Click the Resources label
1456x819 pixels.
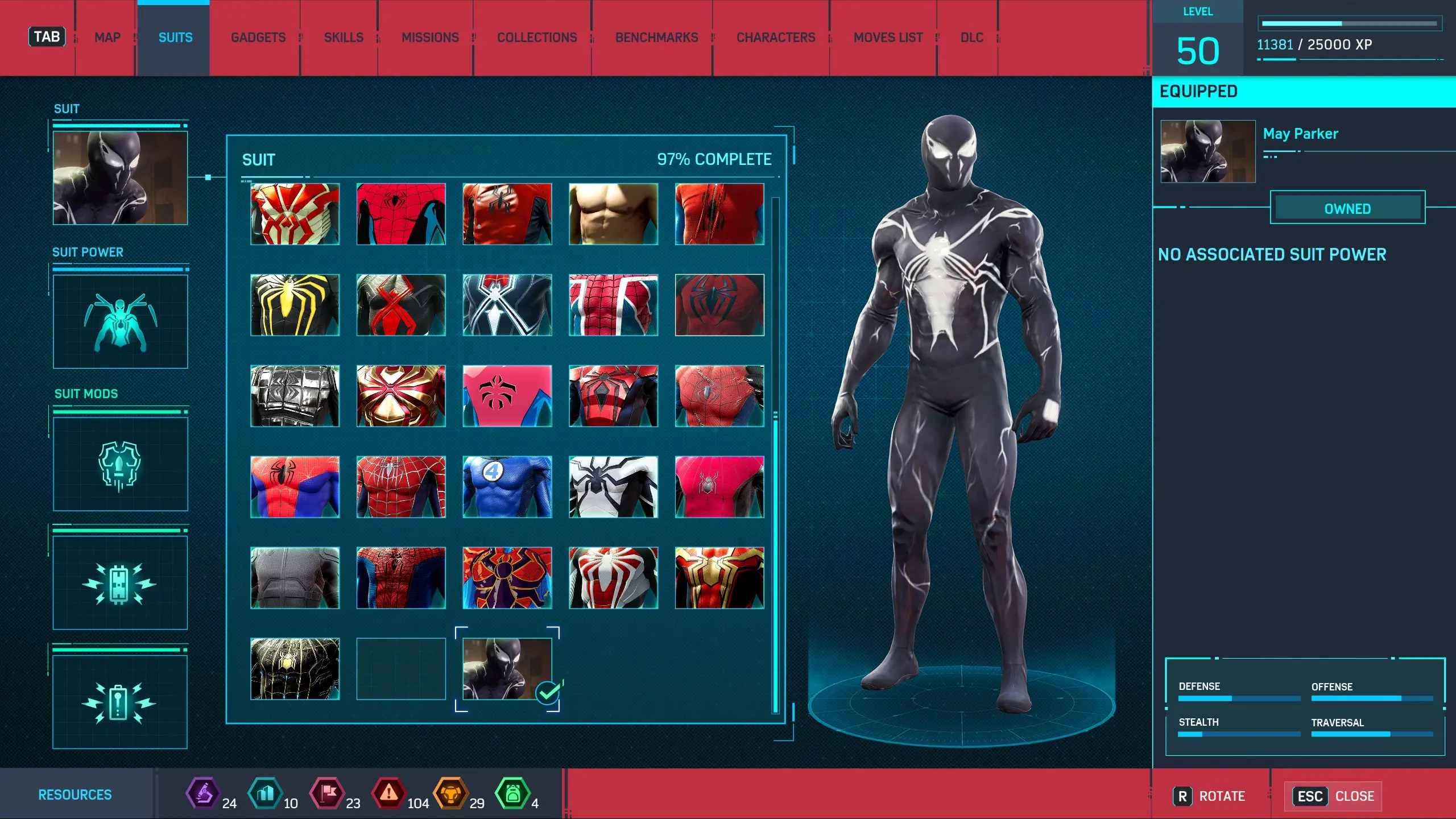click(x=75, y=795)
